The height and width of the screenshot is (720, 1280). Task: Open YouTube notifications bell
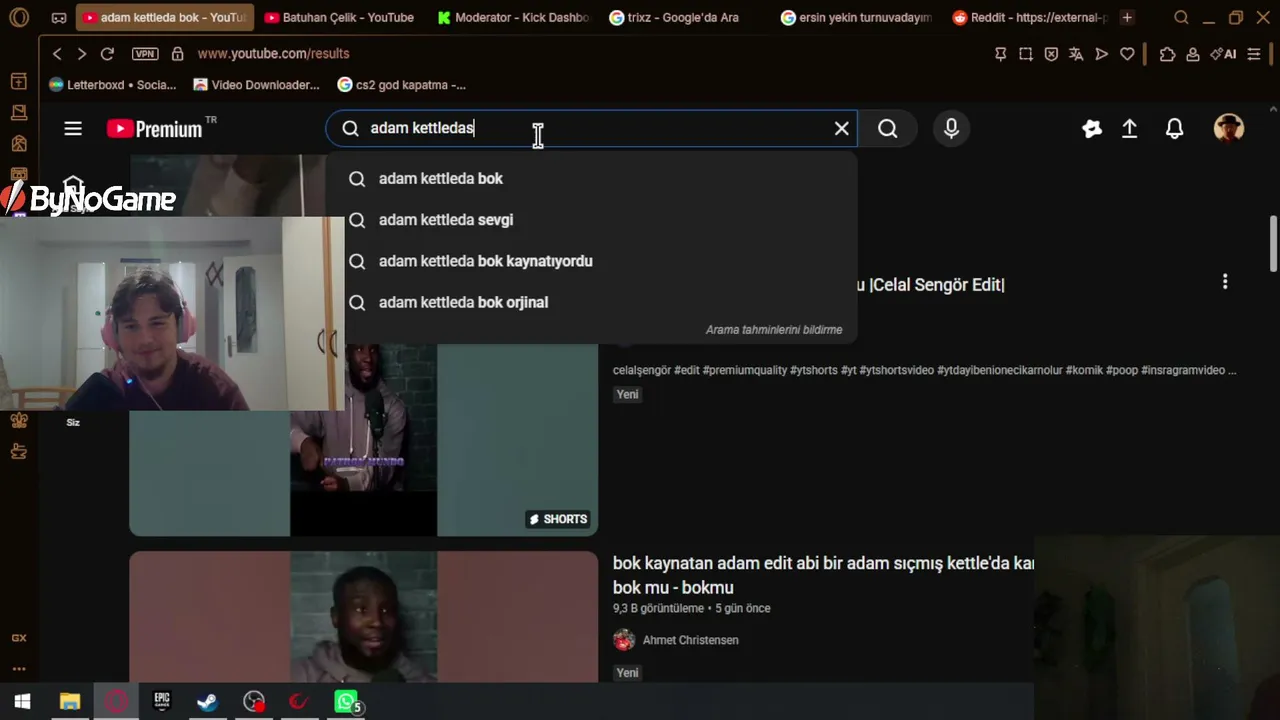pos(1175,128)
